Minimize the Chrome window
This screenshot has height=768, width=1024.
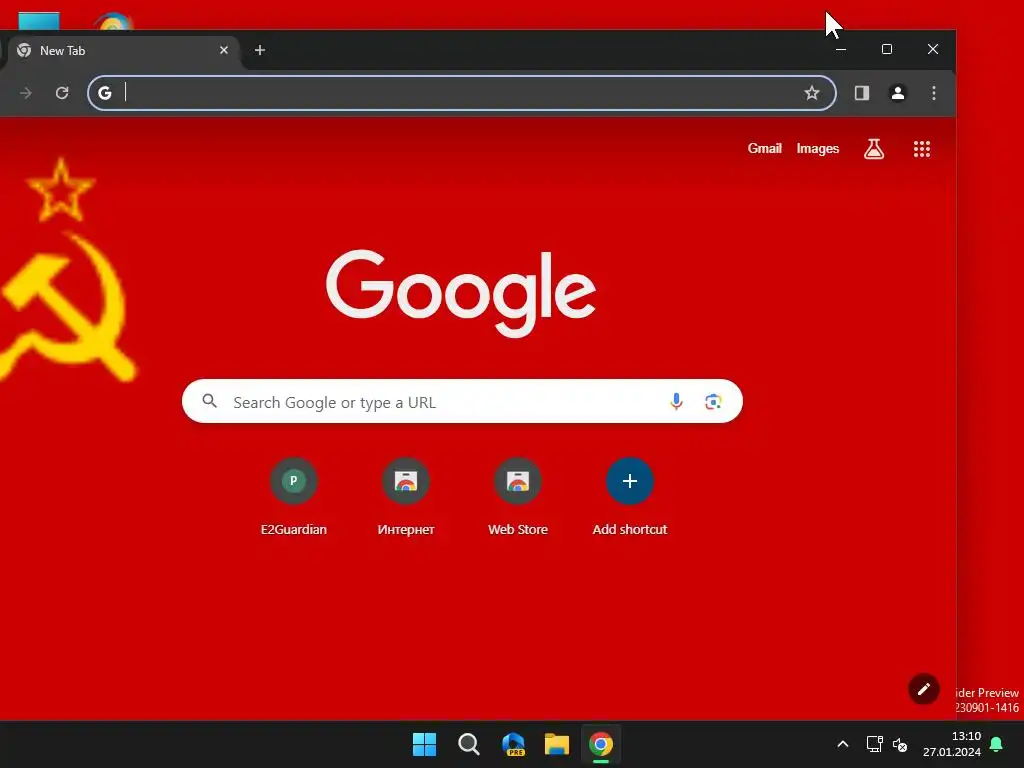click(841, 50)
